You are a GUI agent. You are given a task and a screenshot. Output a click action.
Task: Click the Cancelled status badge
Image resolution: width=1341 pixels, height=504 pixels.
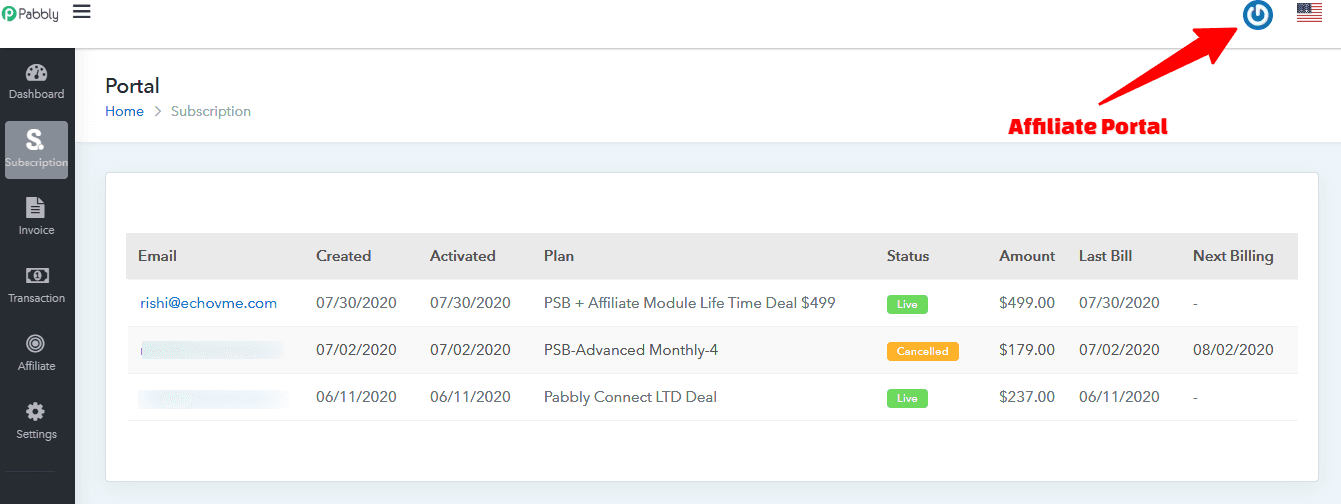tap(923, 351)
